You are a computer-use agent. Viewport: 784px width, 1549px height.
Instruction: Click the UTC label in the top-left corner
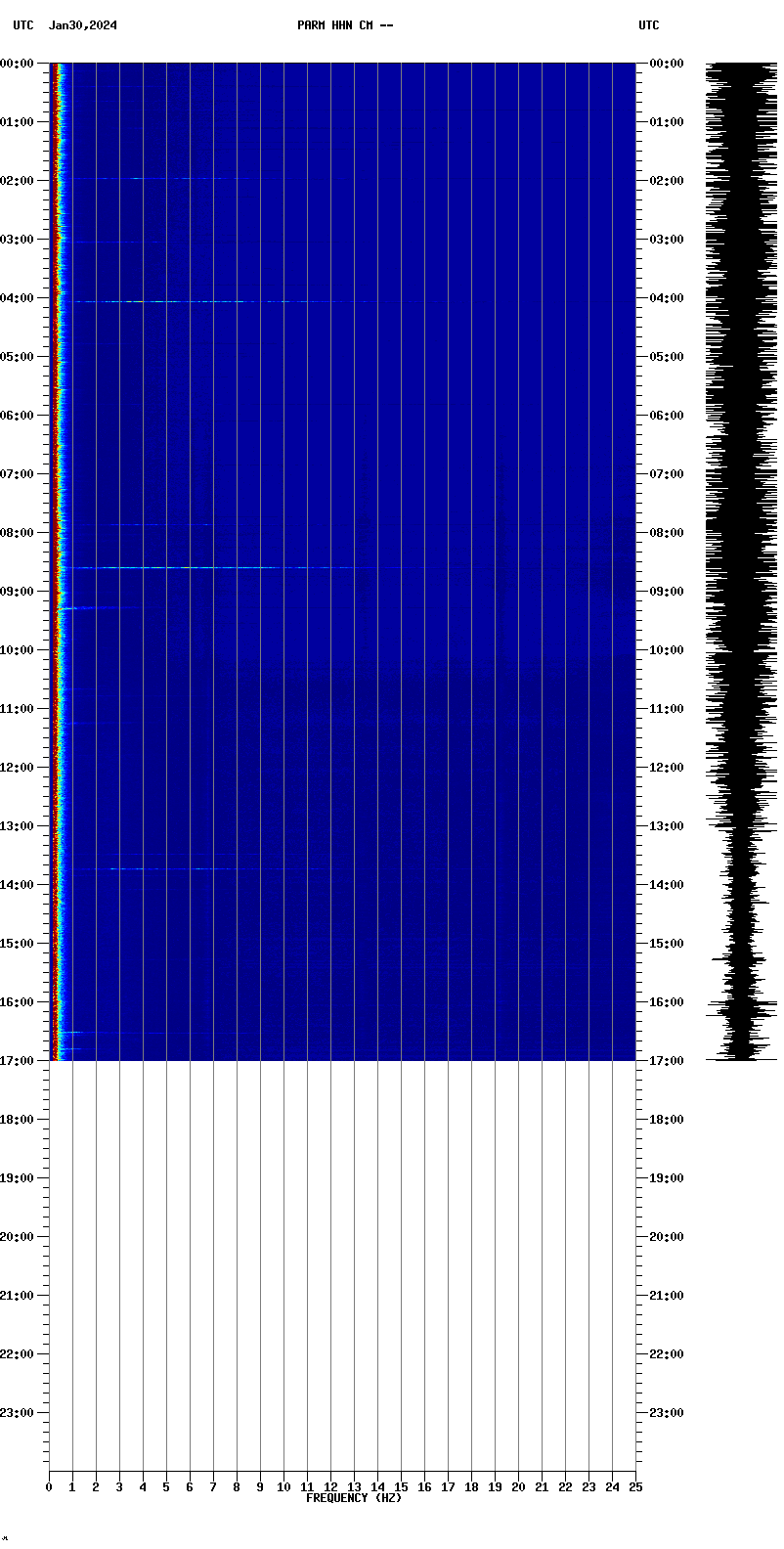23,25
